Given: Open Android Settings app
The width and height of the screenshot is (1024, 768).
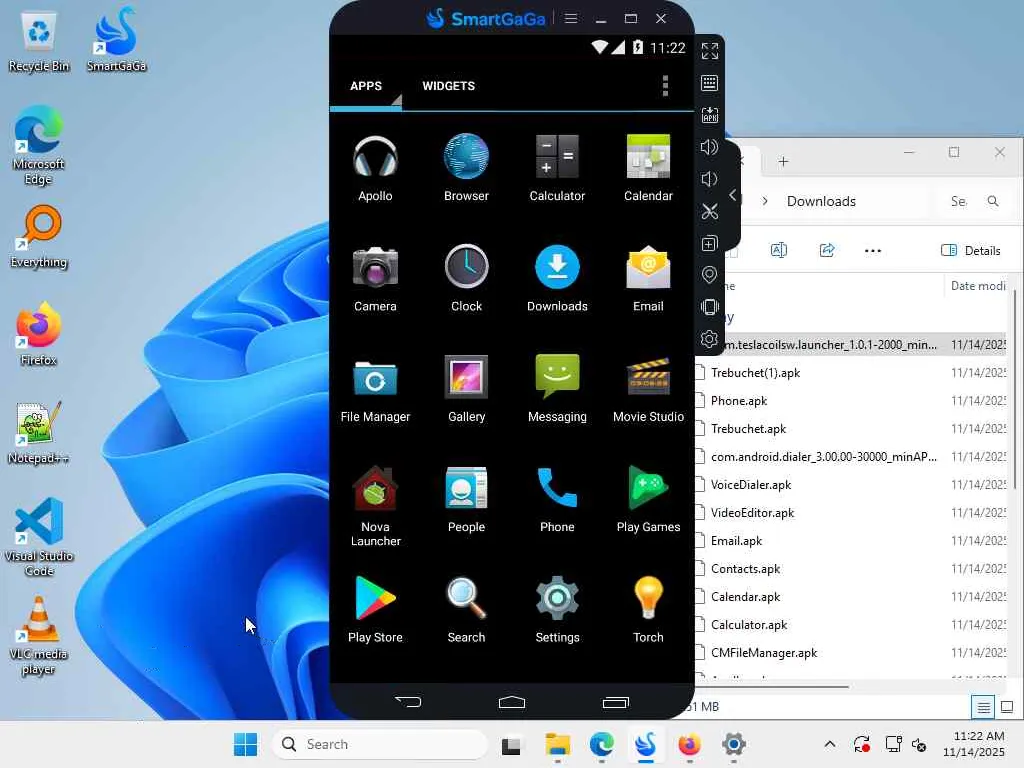Looking at the screenshot, I should (x=557, y=609).
